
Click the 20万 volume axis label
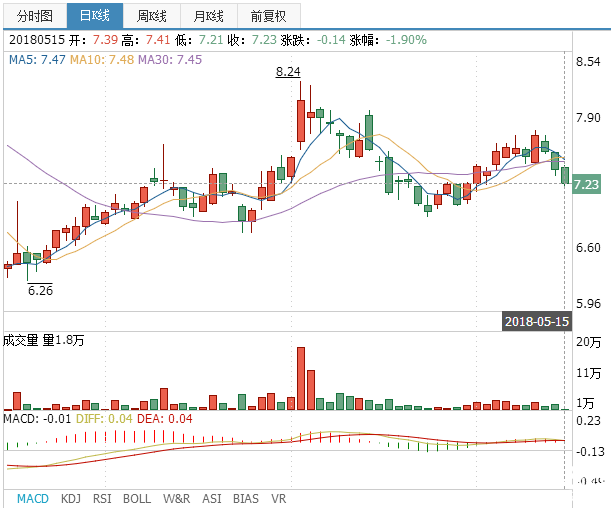[589, 342]
